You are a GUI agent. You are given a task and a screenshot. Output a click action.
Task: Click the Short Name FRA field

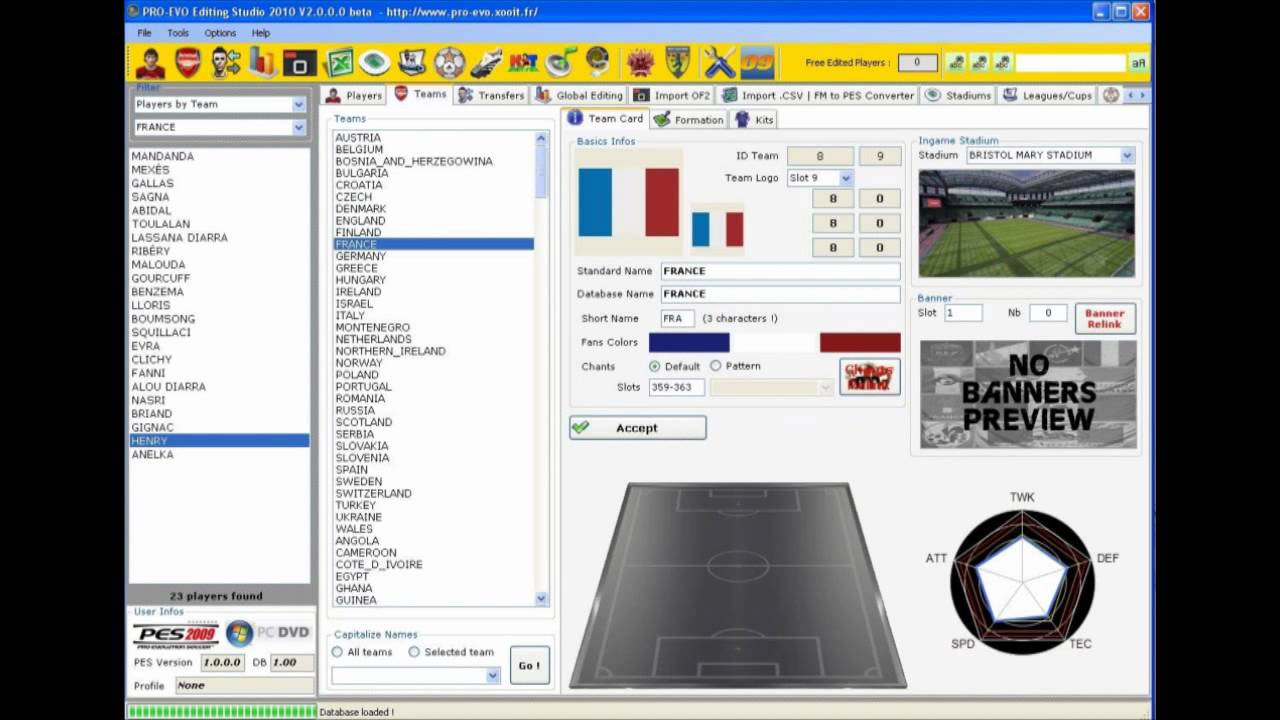pyautogui.click(x=678, y=318)
